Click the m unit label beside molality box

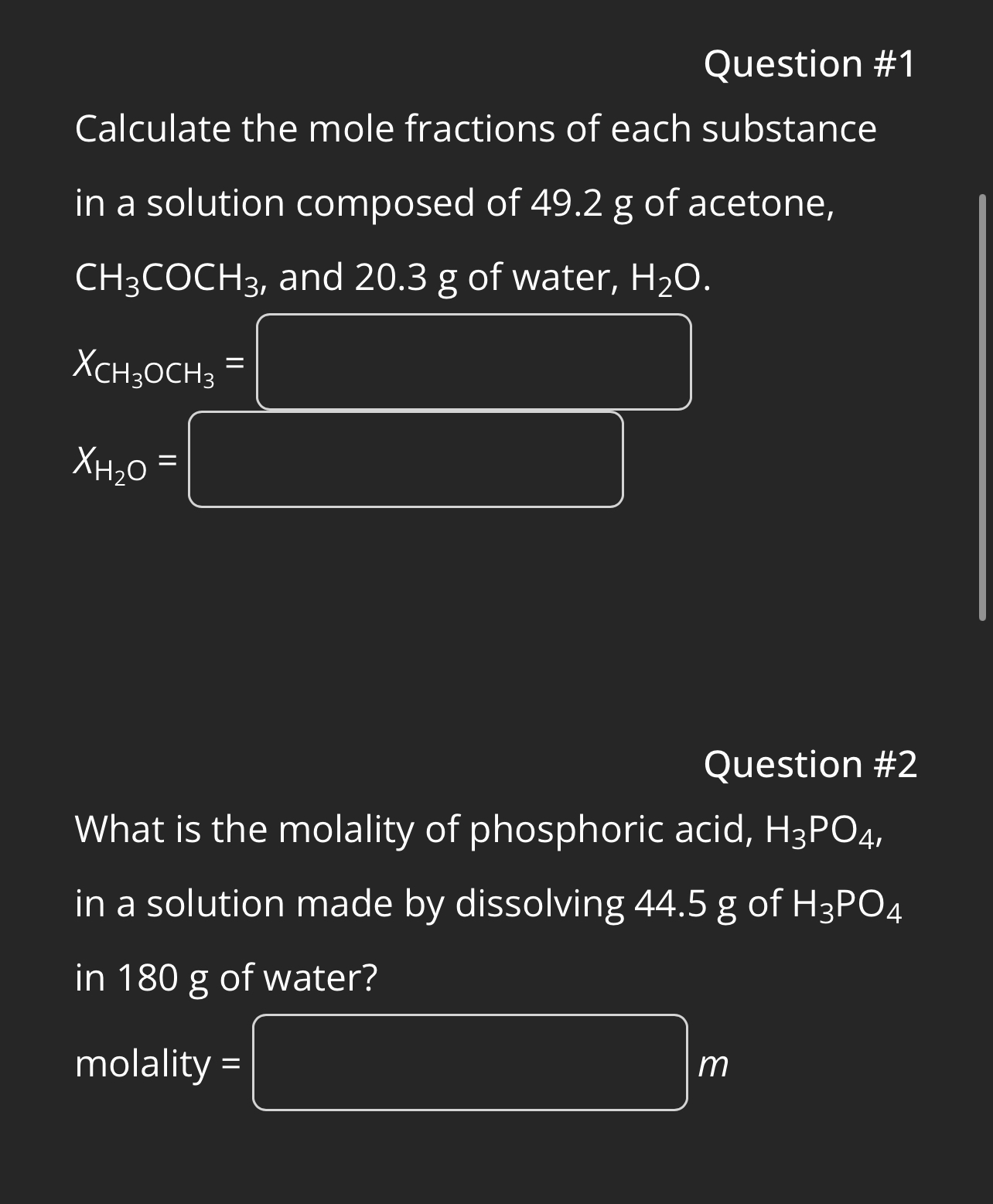click(x=713, y=1066)
